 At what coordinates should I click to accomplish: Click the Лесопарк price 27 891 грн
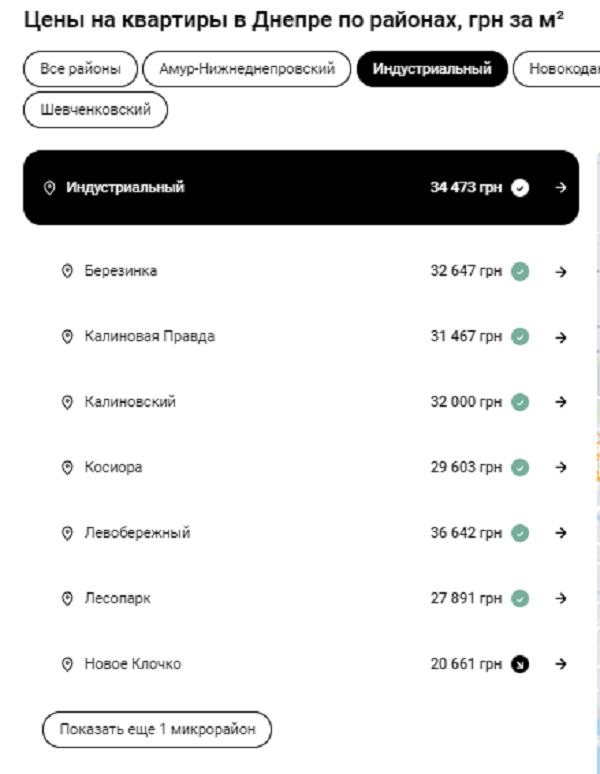(x=466, y=599)
